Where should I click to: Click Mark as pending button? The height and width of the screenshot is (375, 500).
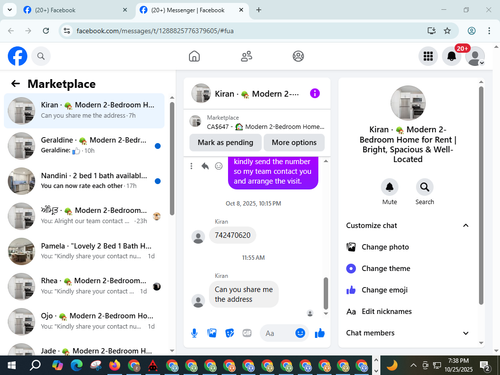tap(225, 142)
